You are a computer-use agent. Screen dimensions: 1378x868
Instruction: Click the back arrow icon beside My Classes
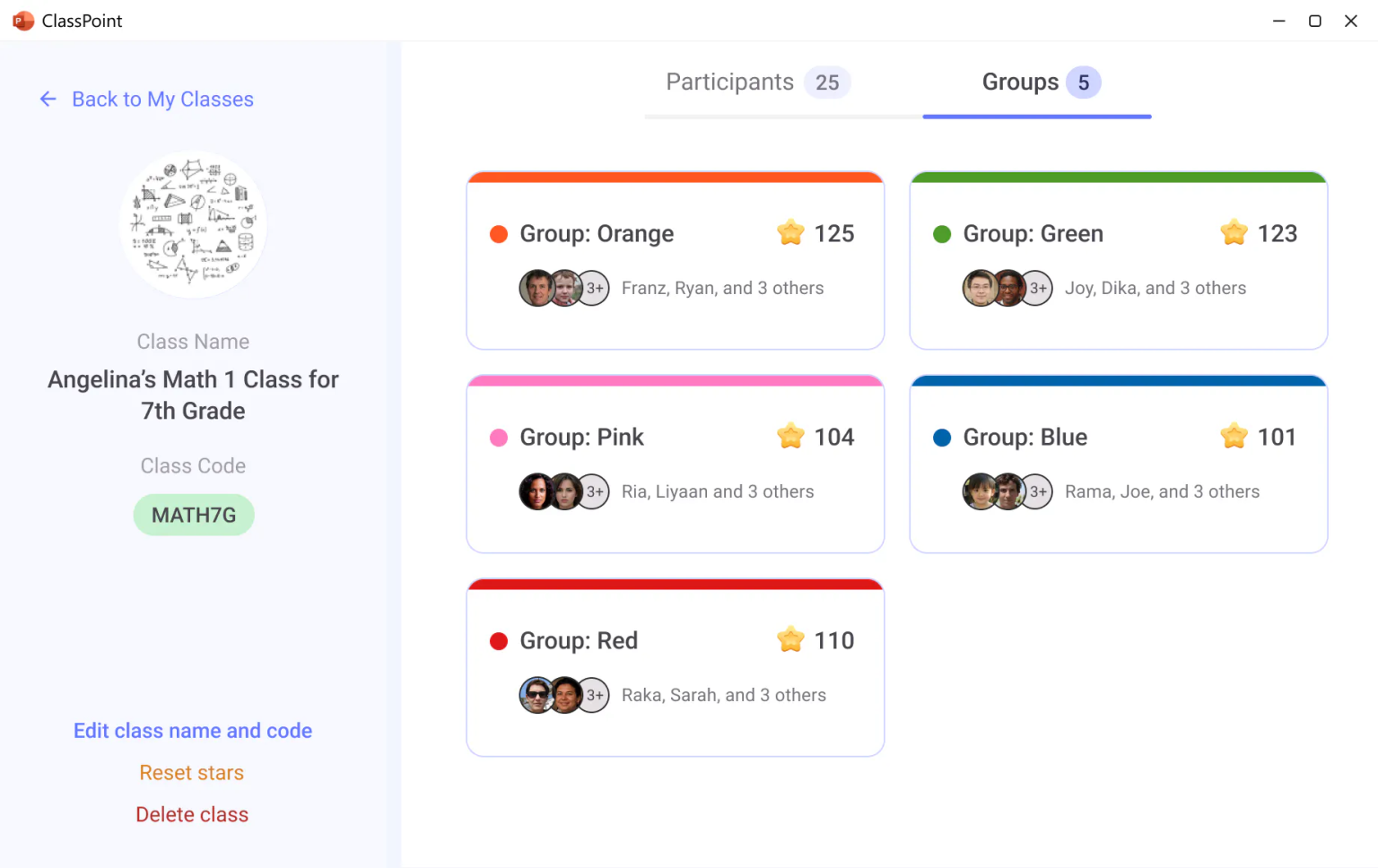pos(48,100)
